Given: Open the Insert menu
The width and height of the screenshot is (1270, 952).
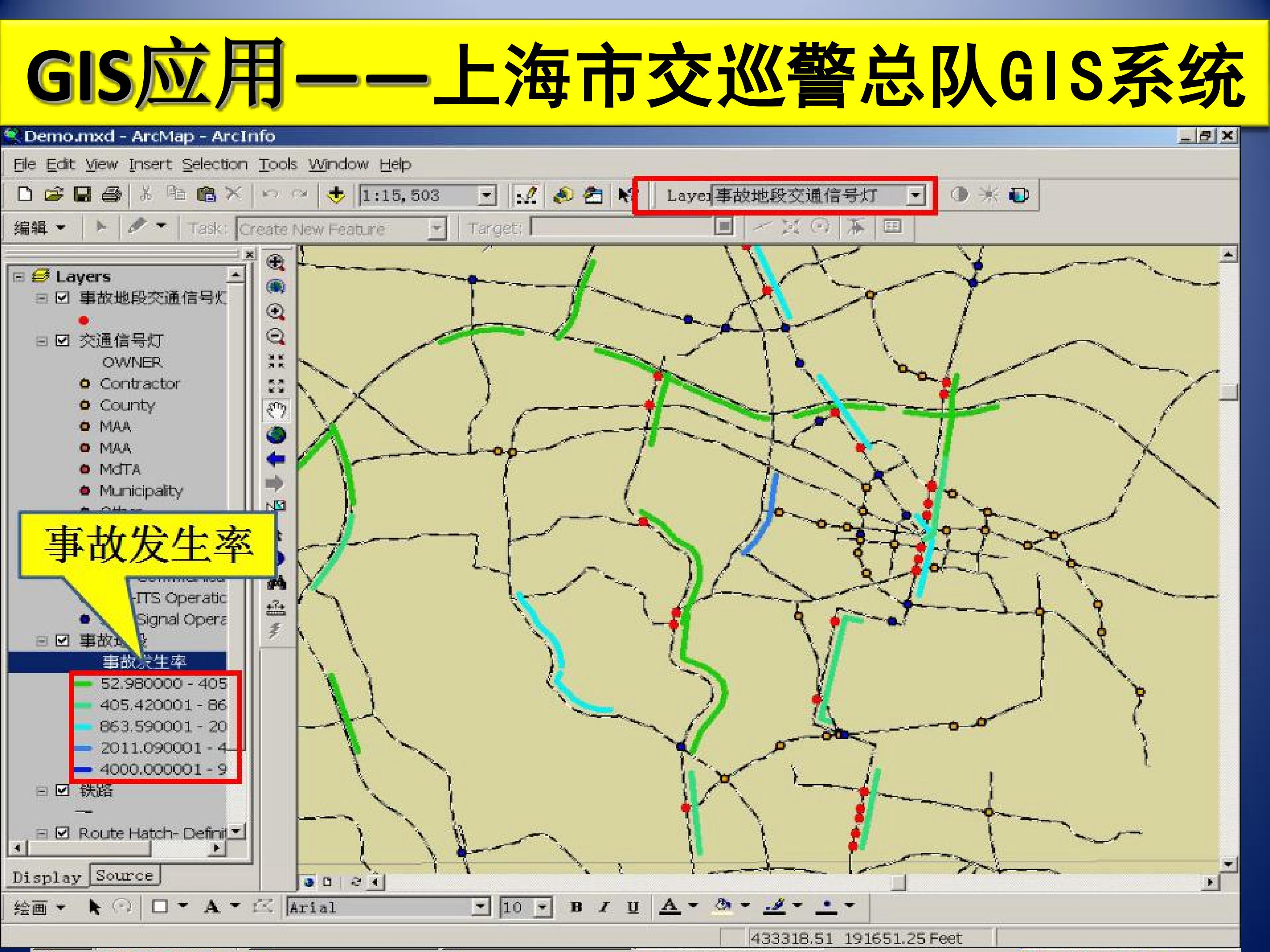Looking at the screenshot, I should 150,165.
